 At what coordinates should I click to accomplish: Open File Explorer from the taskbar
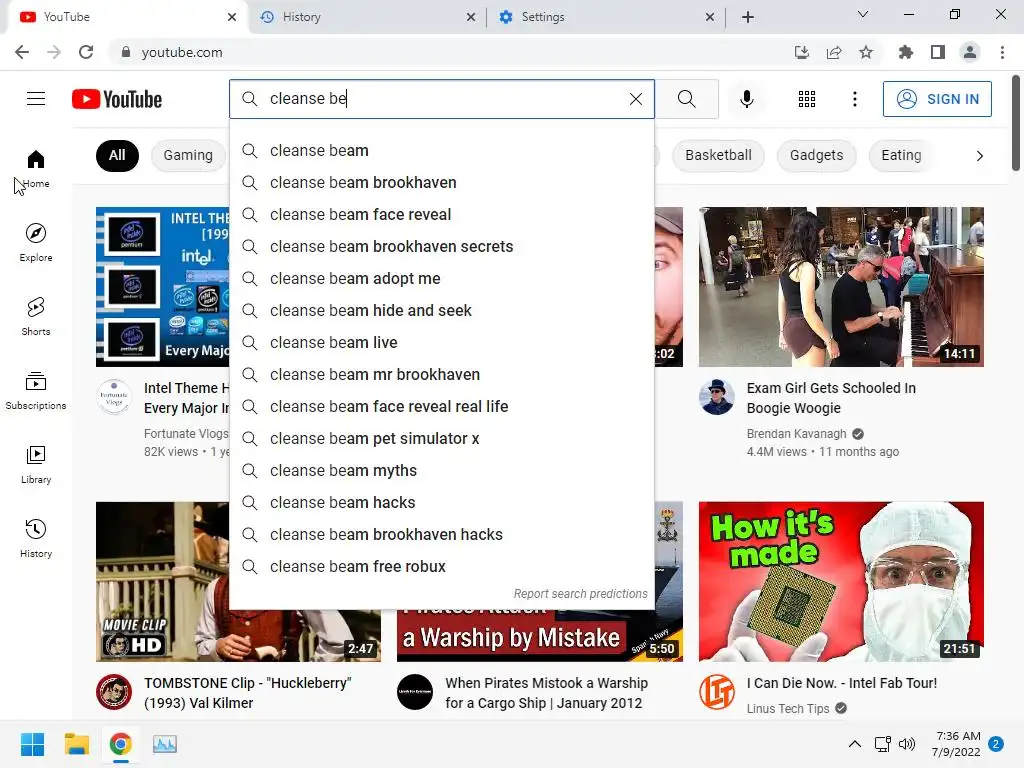76,744
